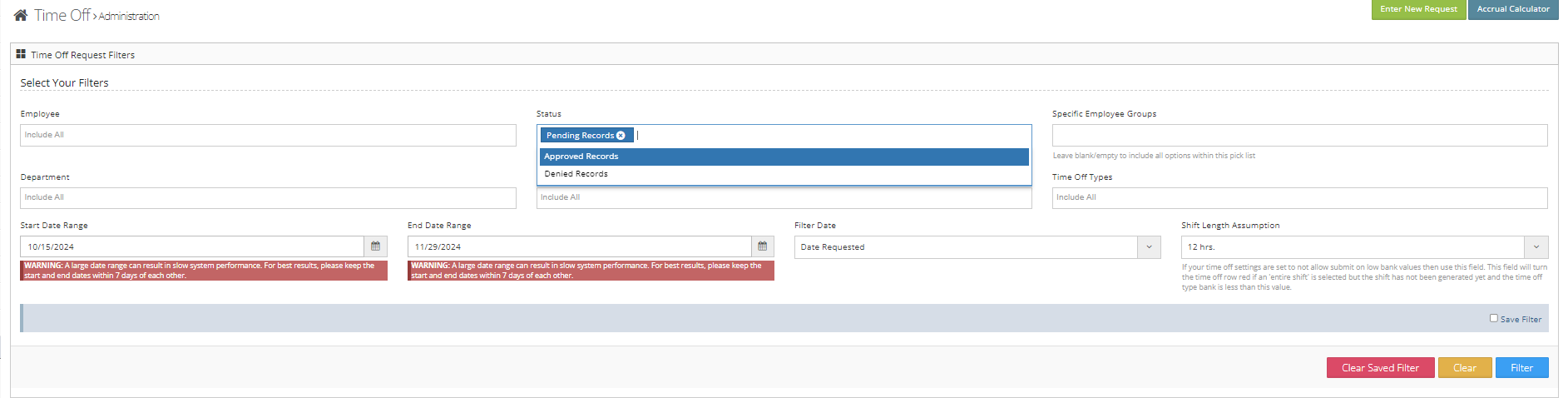Click the Employee input field
The height and width of the screenshot is (398, 1568).
268,135
